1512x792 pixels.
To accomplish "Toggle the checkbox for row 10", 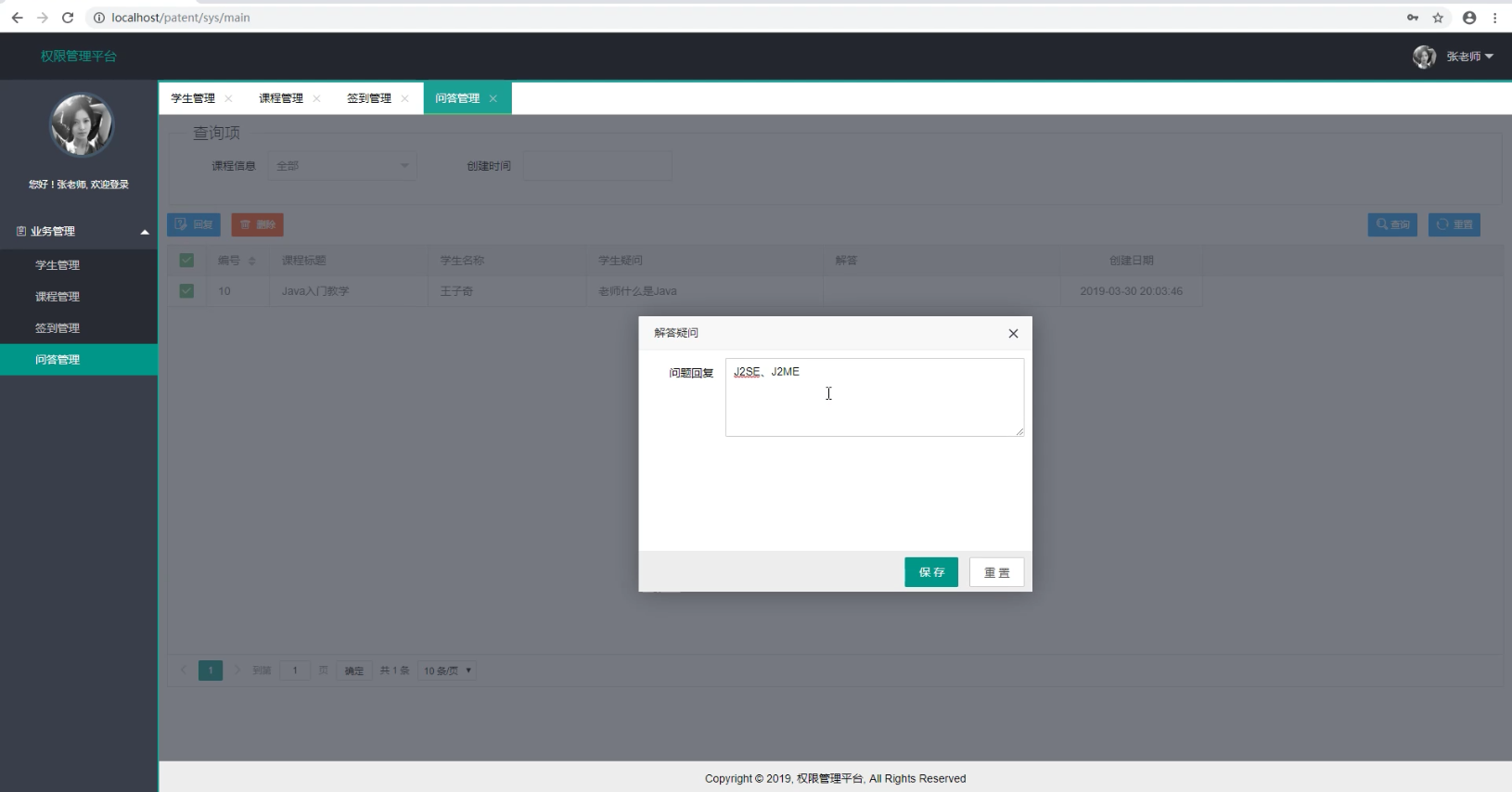I will pos(186,291).
